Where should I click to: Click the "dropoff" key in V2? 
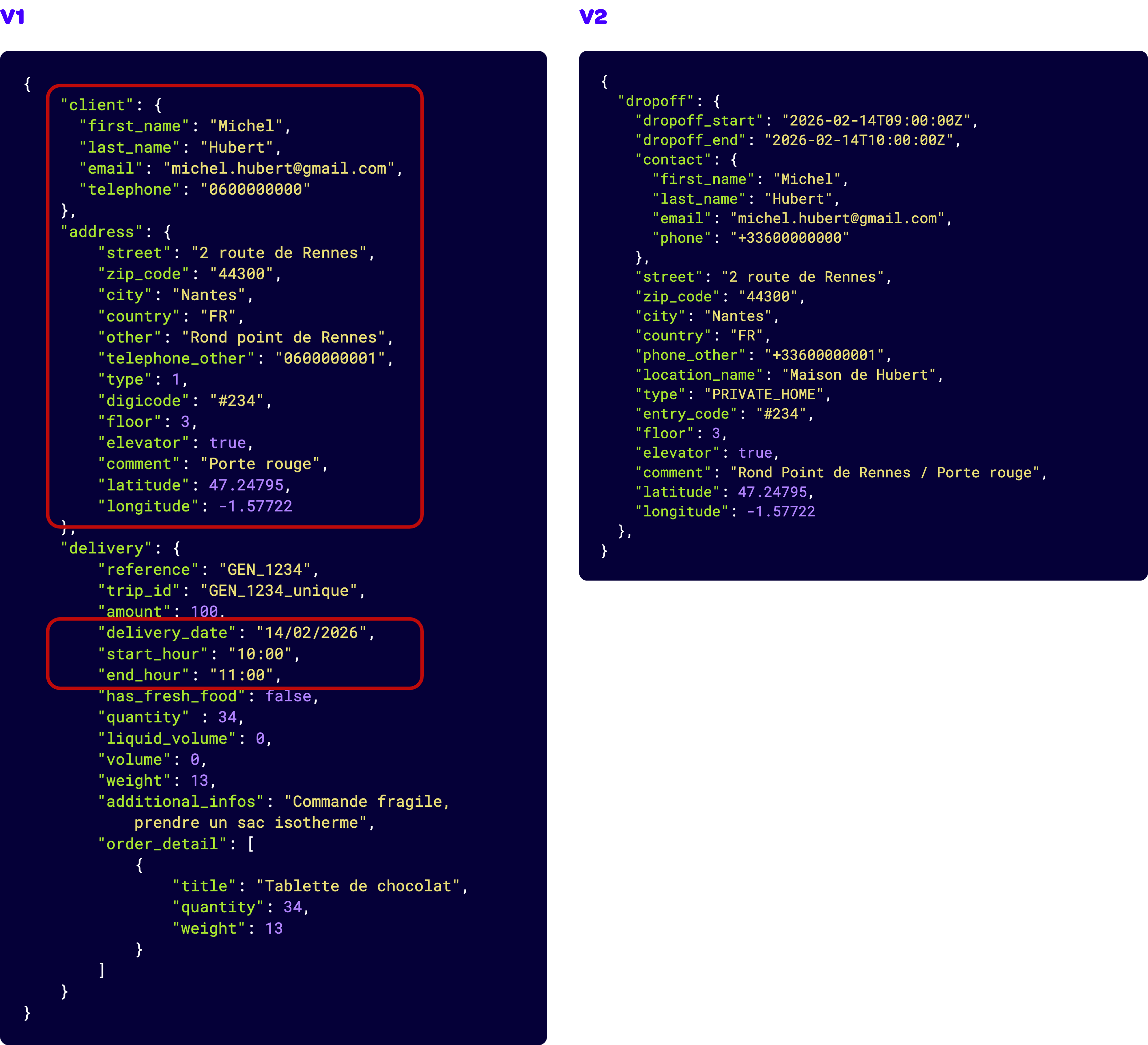coord(656,101)
